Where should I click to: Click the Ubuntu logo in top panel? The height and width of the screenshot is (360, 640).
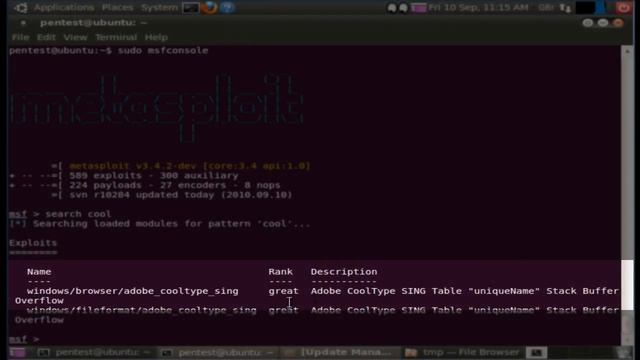click(21, 7)
